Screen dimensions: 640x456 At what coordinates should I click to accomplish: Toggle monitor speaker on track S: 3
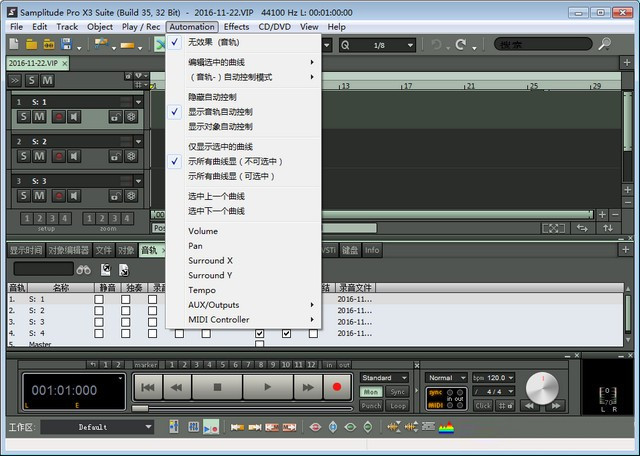pyautogui.click(x=74, y=196)
